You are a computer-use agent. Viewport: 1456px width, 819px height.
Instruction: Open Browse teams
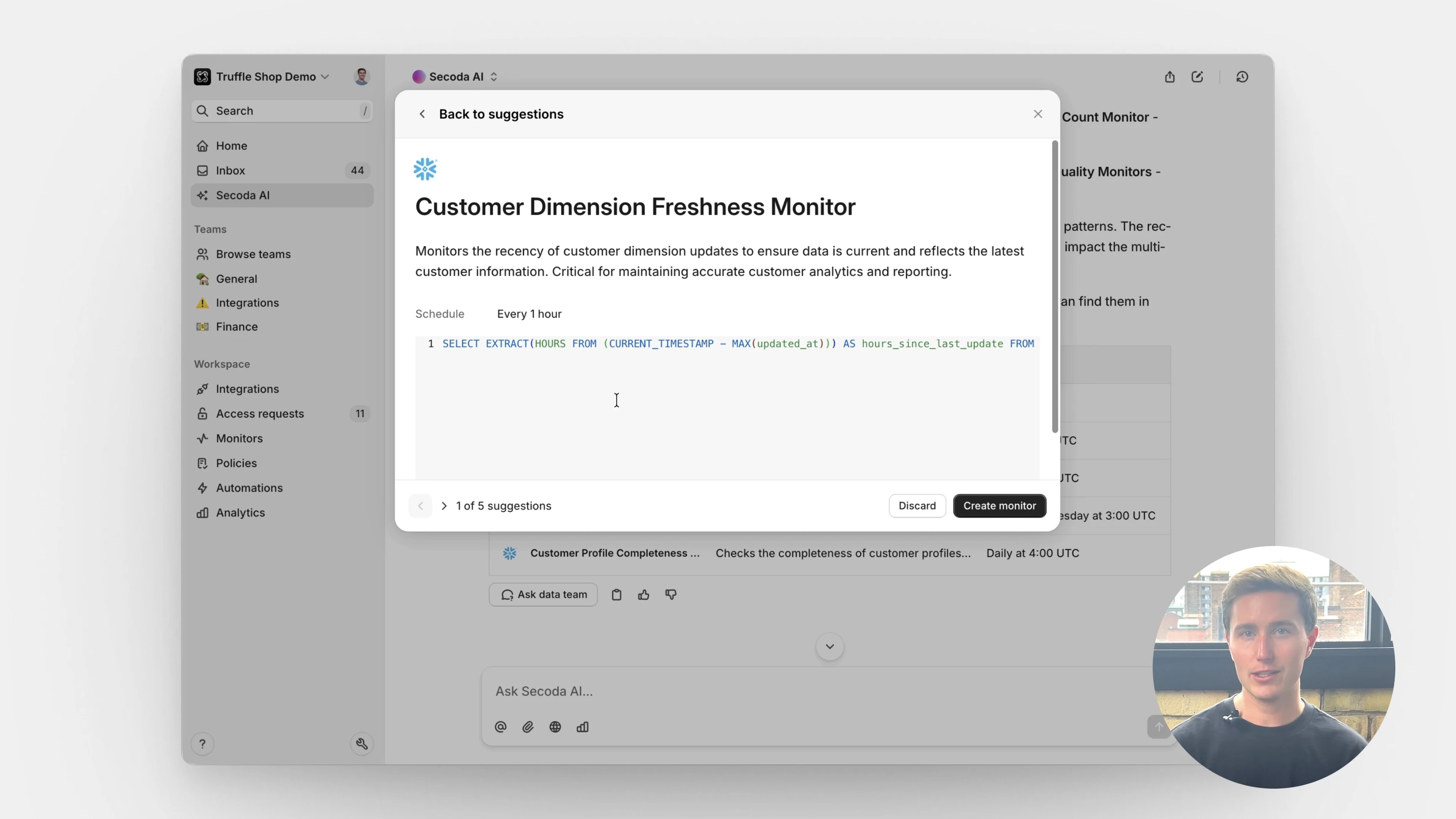pyautogui.click(x=282, y=254)
